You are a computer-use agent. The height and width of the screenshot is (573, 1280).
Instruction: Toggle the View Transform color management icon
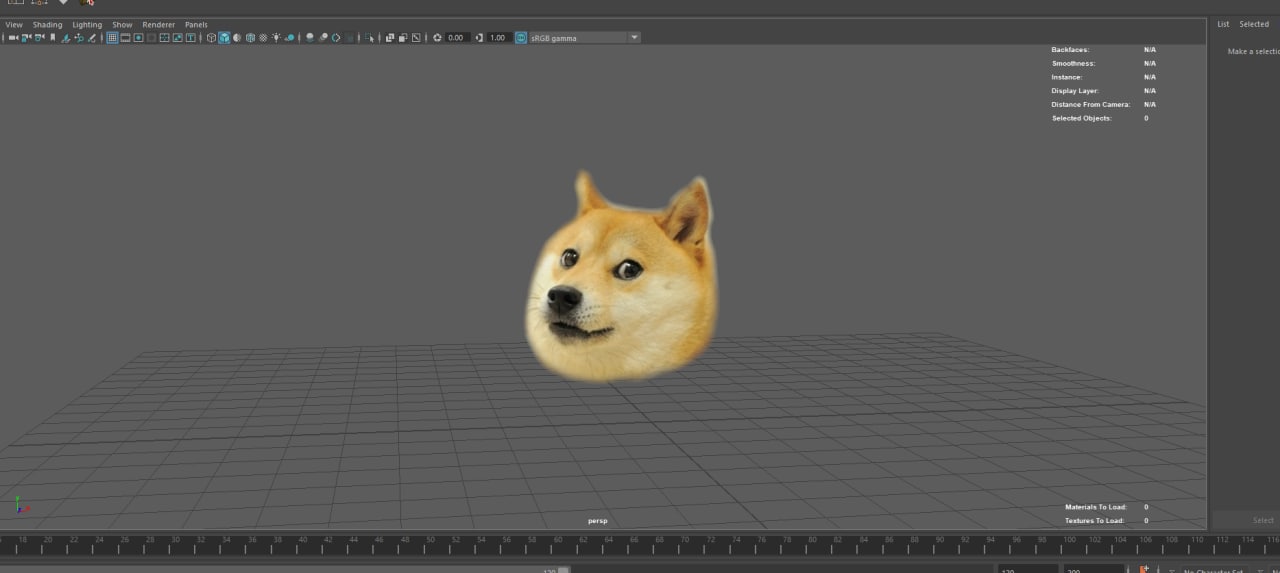[521, 37]
